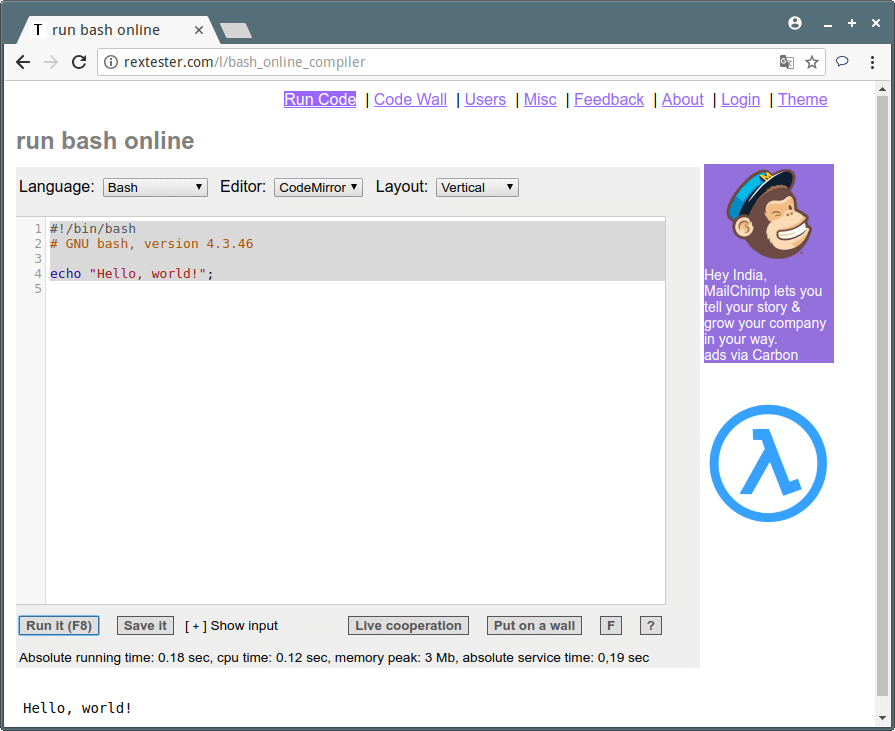Screen dimensions: 895x731
Task: Click the browser forward arrow
Action: [51, 62]
